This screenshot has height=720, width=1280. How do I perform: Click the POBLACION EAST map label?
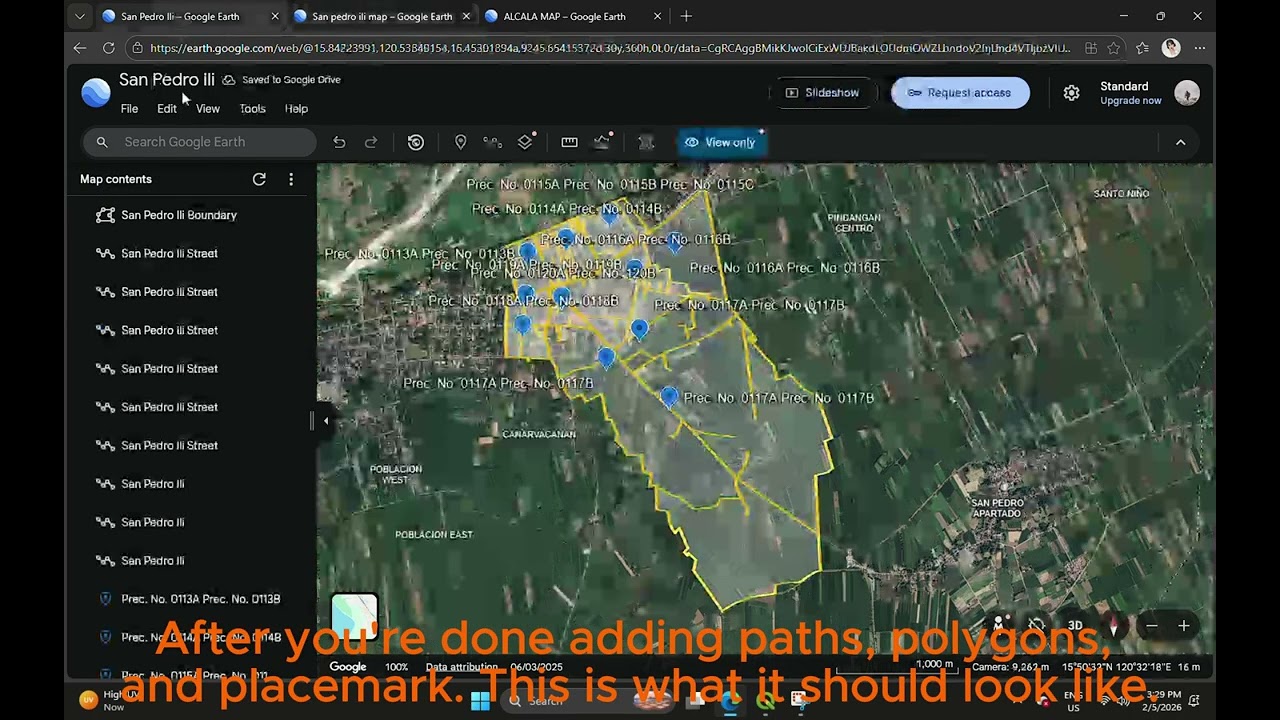[434, 535]
